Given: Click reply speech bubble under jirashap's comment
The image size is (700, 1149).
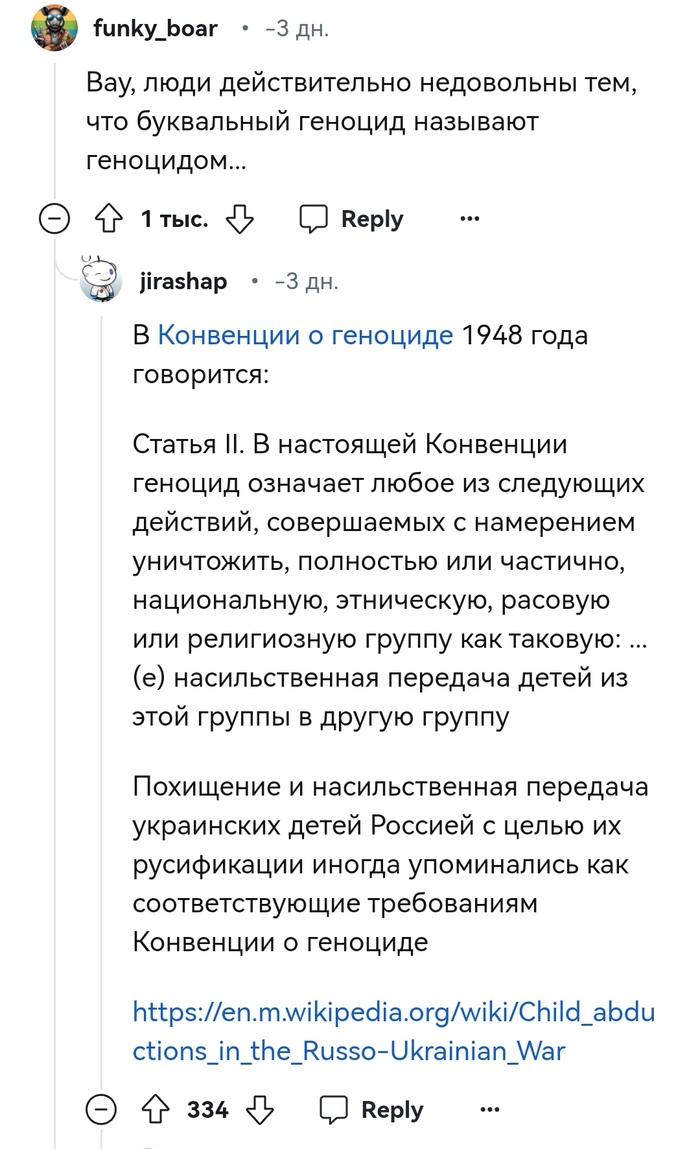Looking at the screenshot, I should click(x=334, y=1110).
